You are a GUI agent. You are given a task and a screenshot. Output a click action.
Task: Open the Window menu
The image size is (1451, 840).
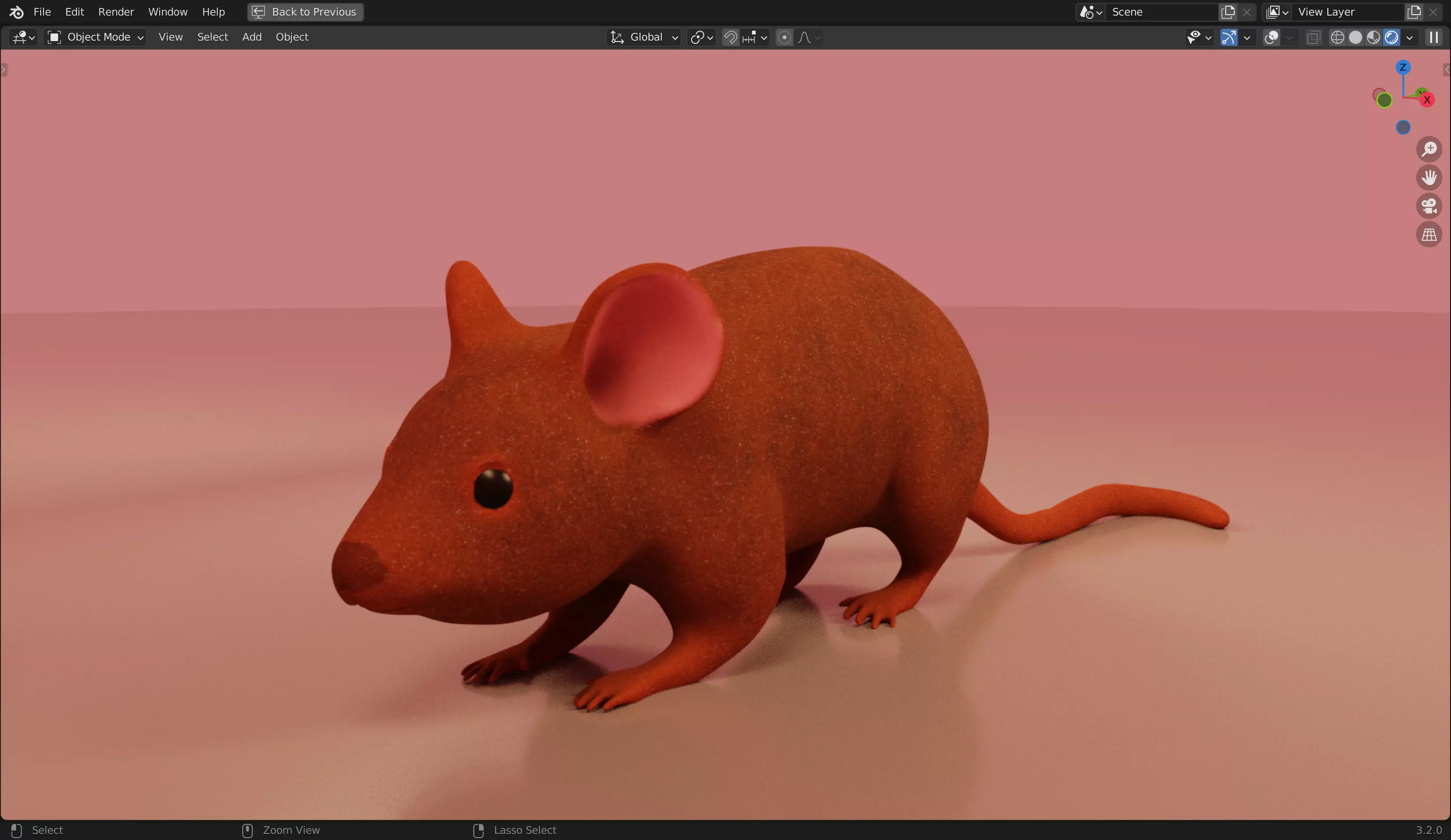click(168, 11)
